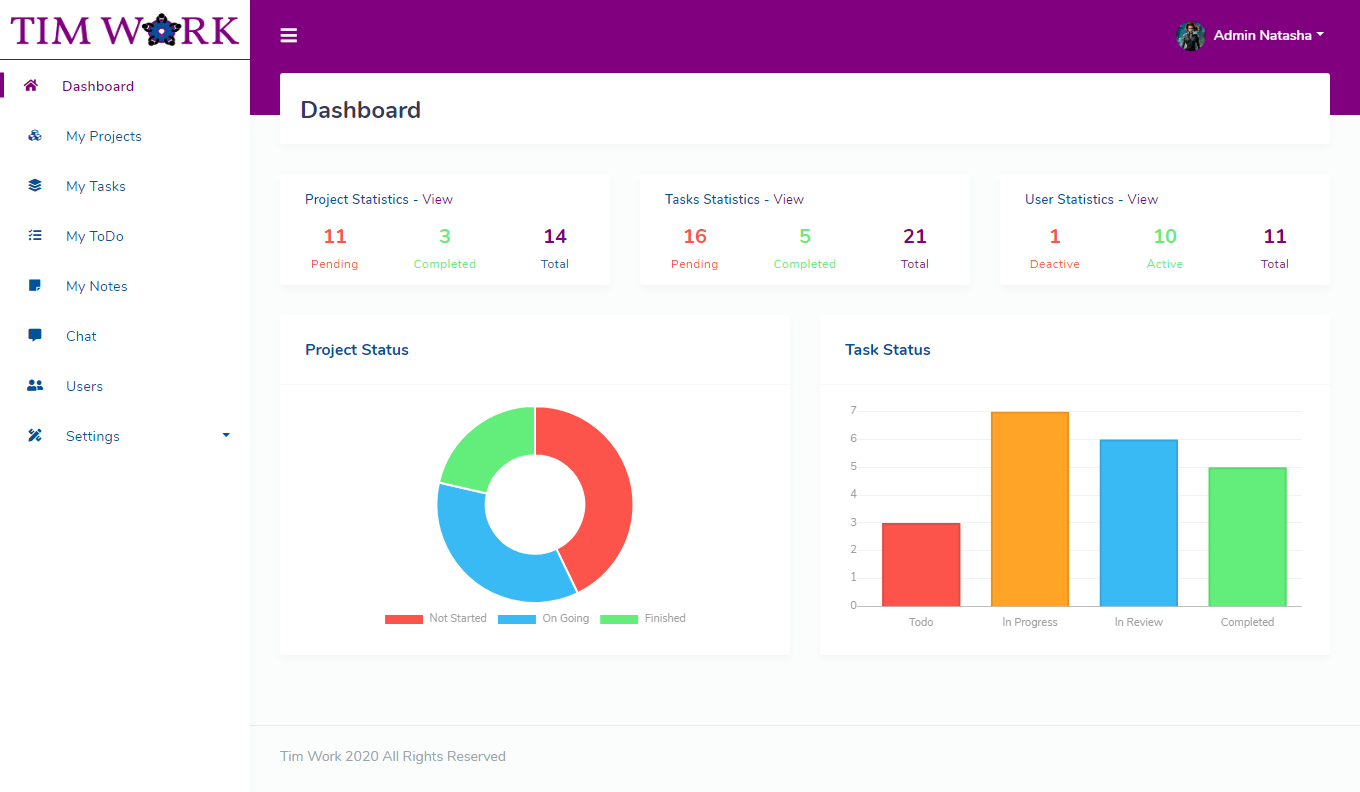Expand the Settings submenu caret

[226, 435]
